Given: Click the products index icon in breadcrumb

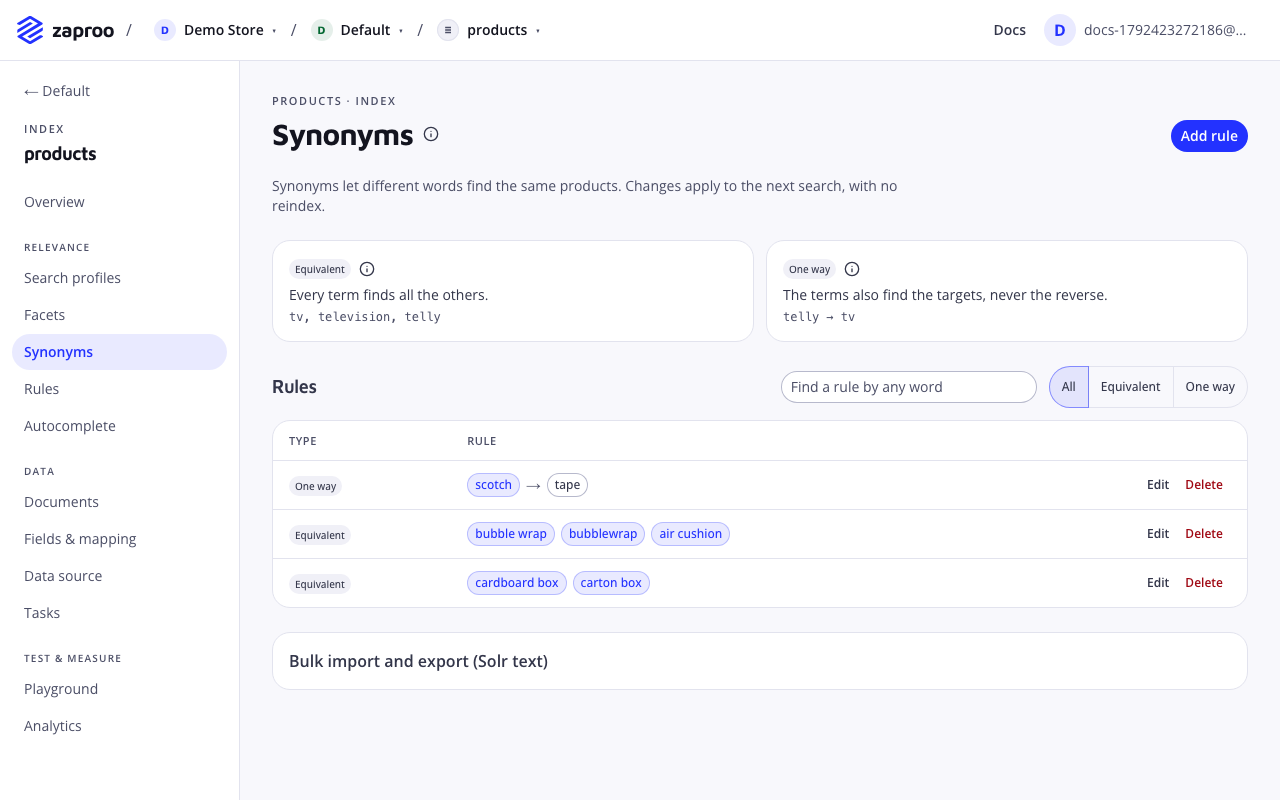Looking at the screenshot, I should tap(448, 30).
